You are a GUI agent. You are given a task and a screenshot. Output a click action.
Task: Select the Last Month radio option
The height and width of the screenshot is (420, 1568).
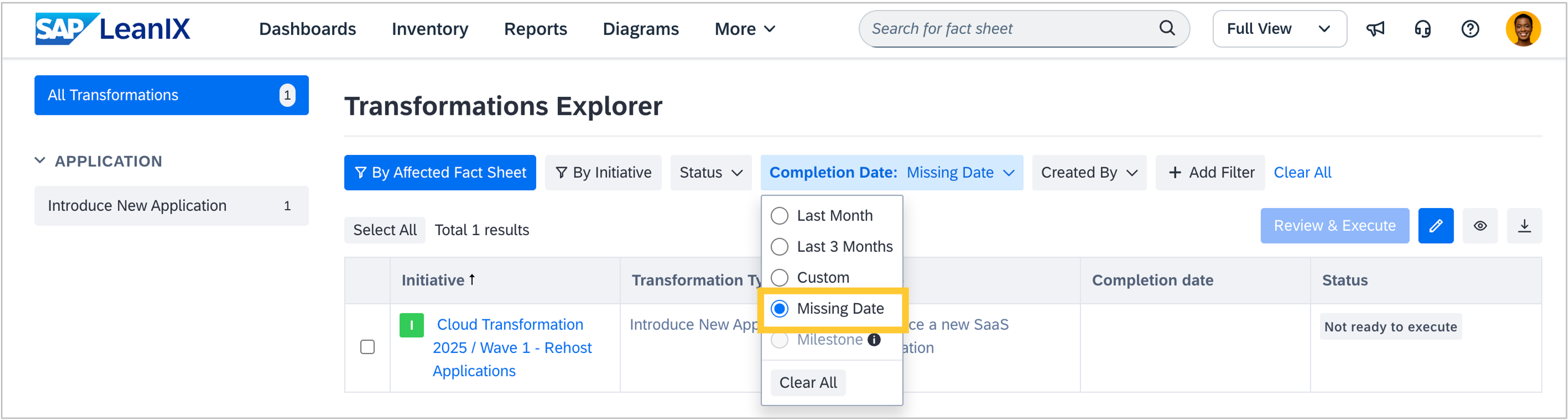point(780,216)
